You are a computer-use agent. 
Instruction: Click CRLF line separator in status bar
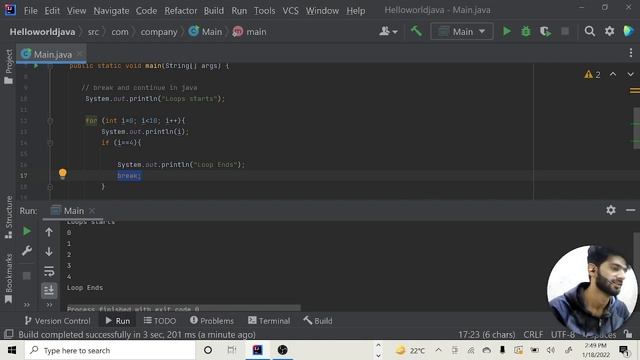click(533, 335)
